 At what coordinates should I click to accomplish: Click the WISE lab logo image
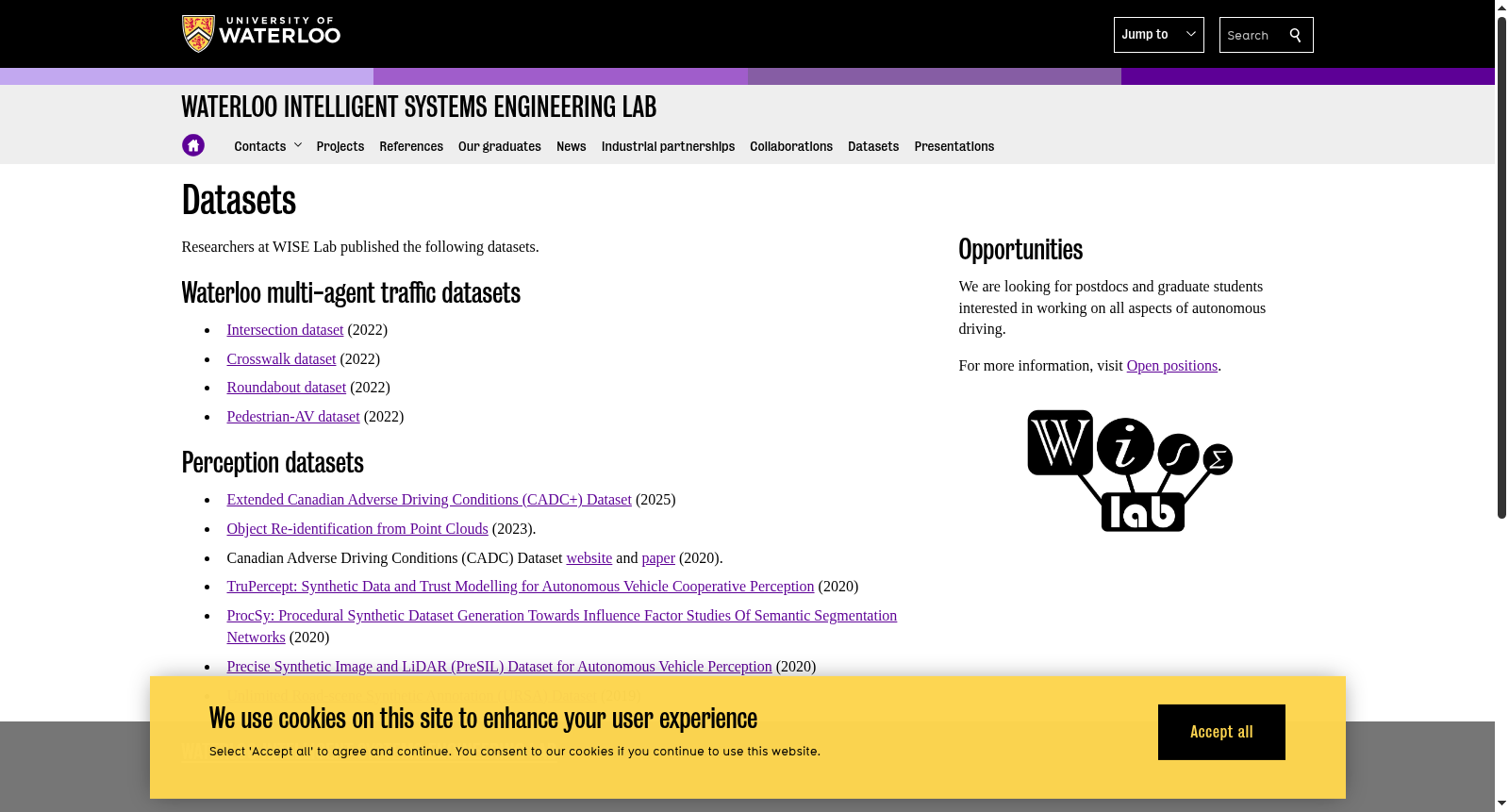click(x=1130, y=471)
